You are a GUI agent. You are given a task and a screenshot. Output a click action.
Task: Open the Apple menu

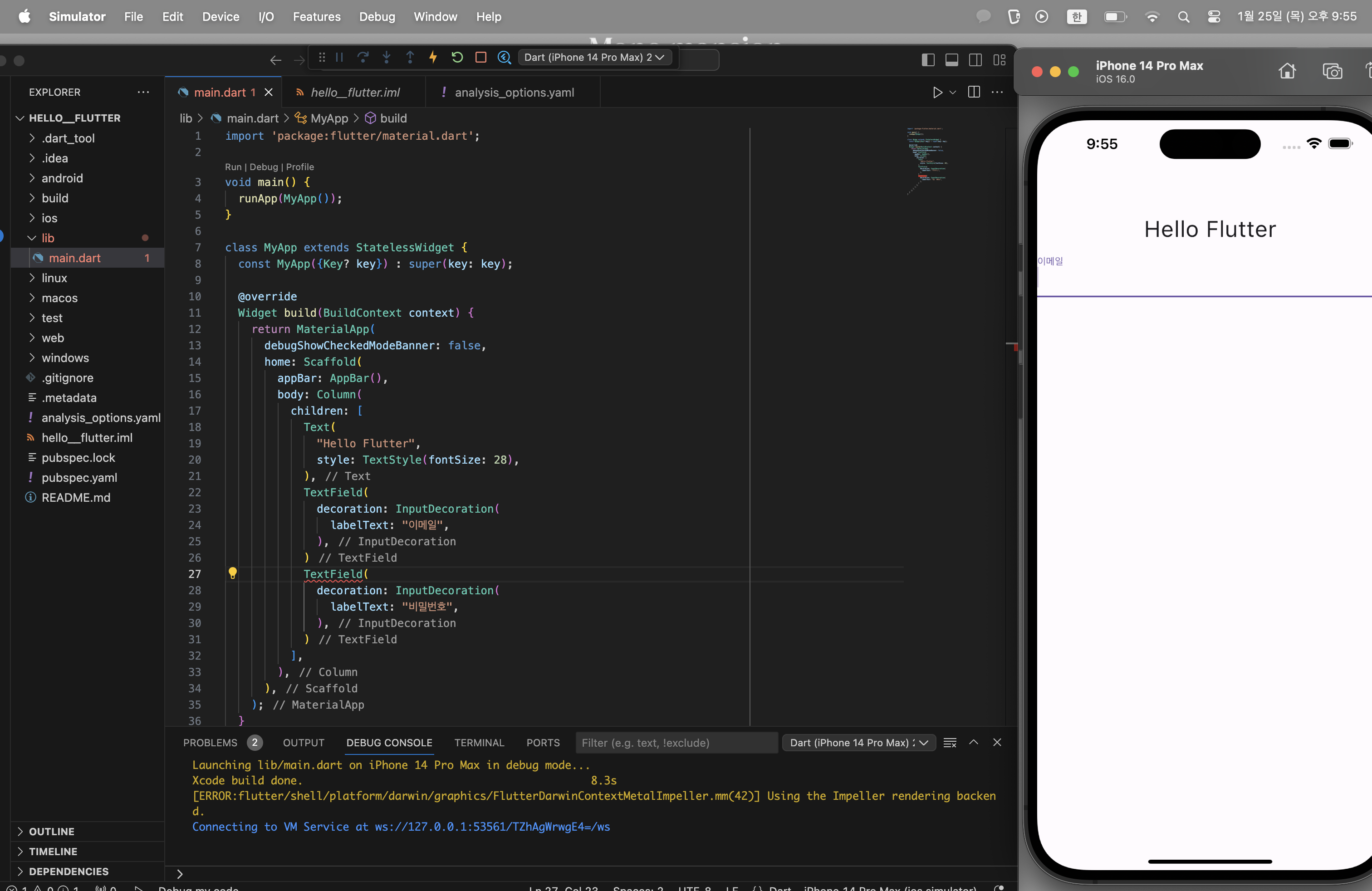[25, 16]
